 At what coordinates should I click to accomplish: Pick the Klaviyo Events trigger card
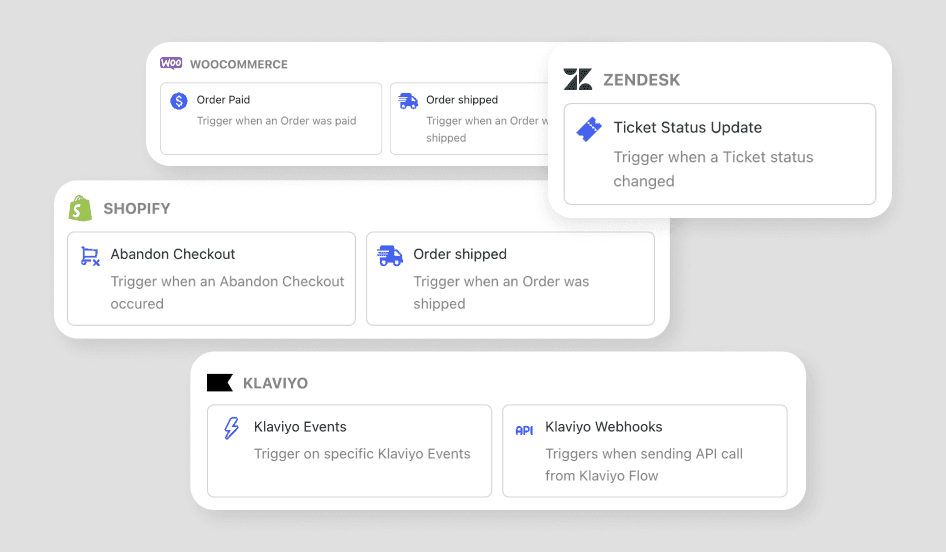[x=349, y=451]
